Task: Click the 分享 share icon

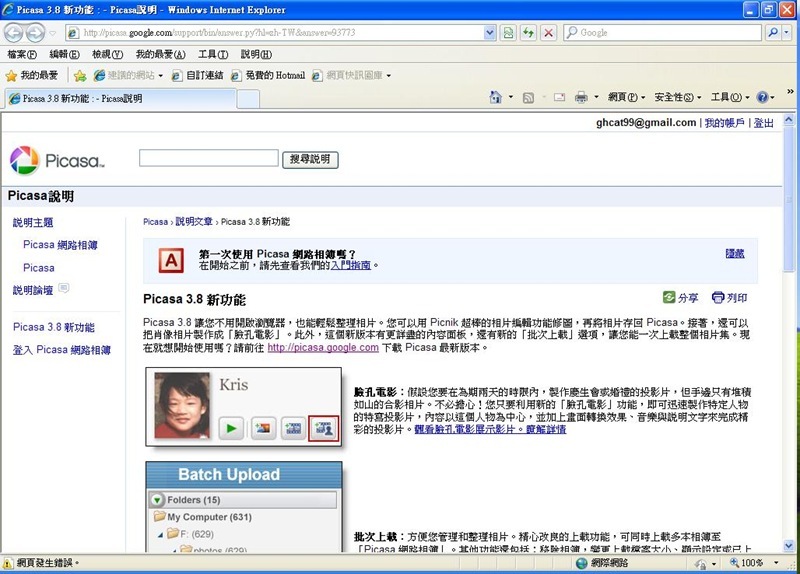Action: click(669, 298)
